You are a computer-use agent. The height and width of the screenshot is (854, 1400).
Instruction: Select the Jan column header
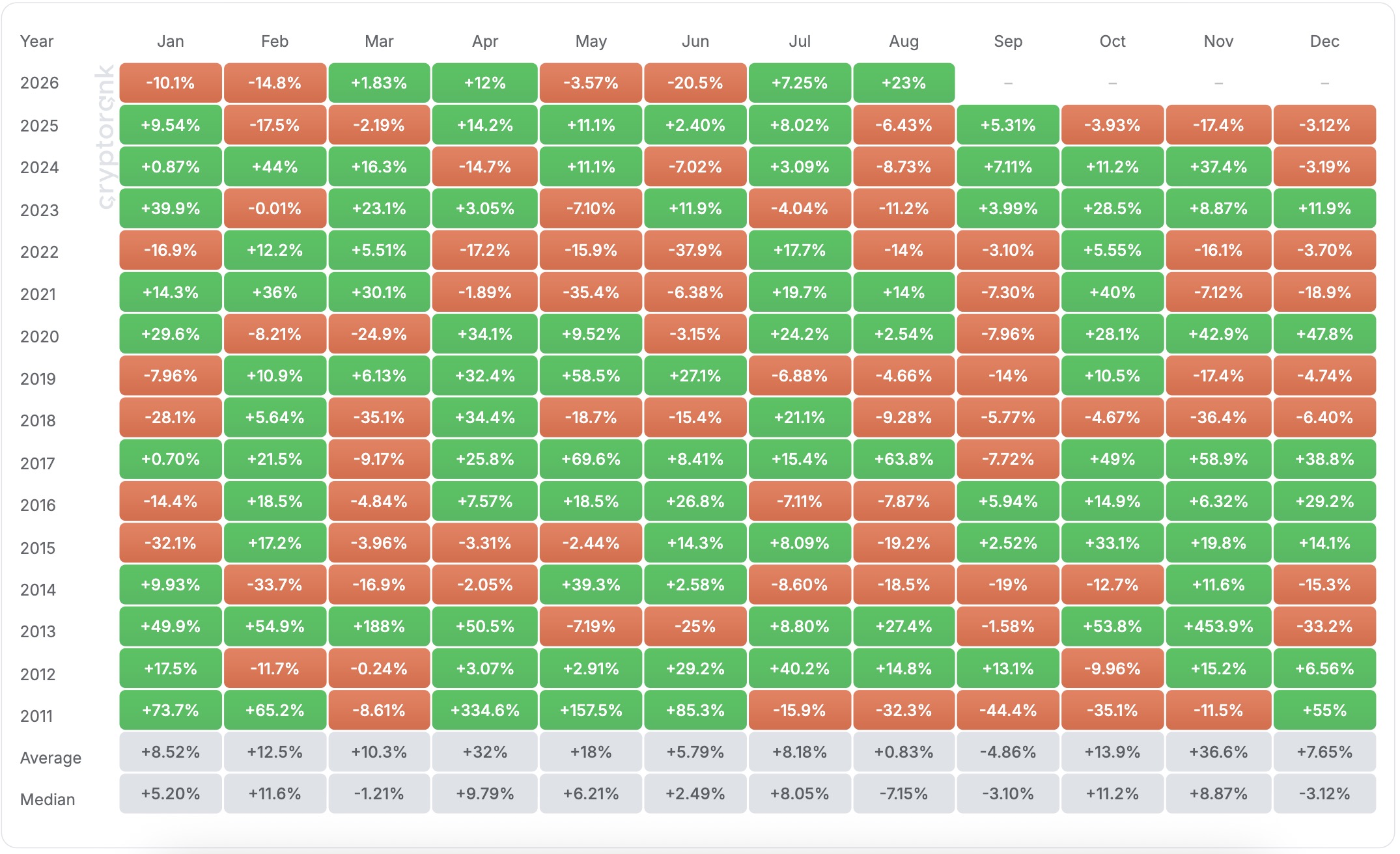tap(171, 41)
